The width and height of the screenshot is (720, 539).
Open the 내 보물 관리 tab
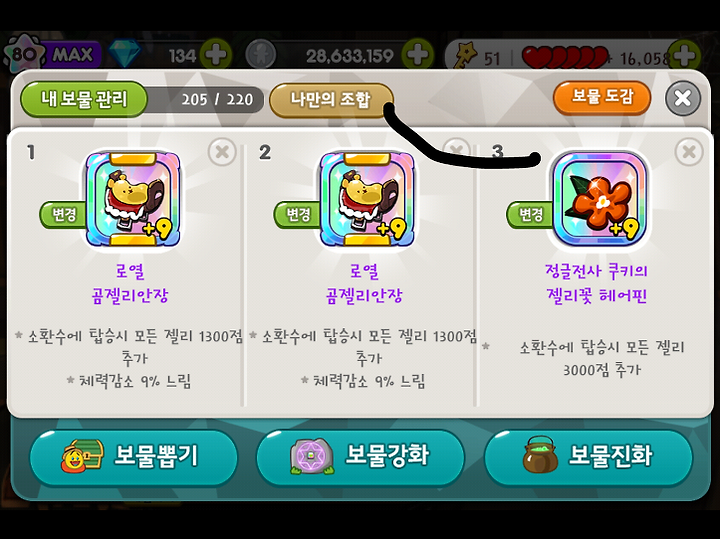pyautogui.click(x=84, y=99)
